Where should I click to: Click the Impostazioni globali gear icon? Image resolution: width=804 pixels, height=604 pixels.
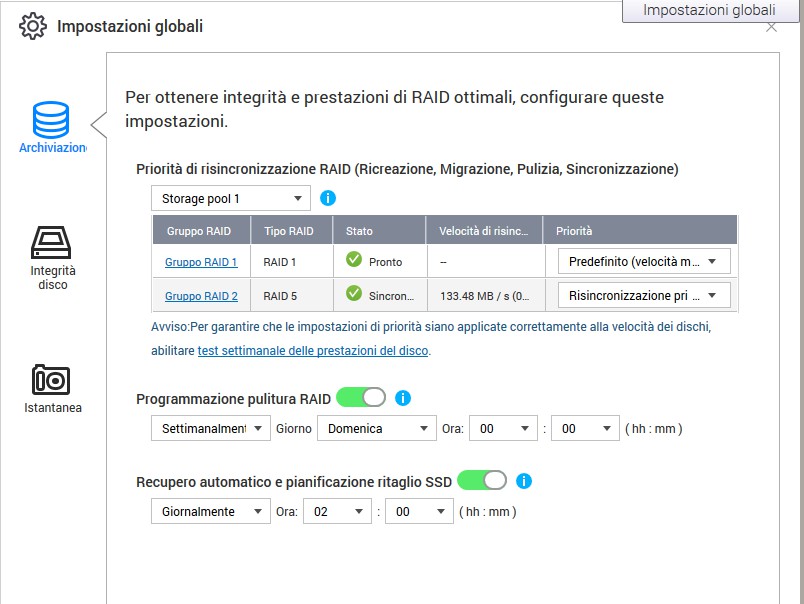(34, 26)
